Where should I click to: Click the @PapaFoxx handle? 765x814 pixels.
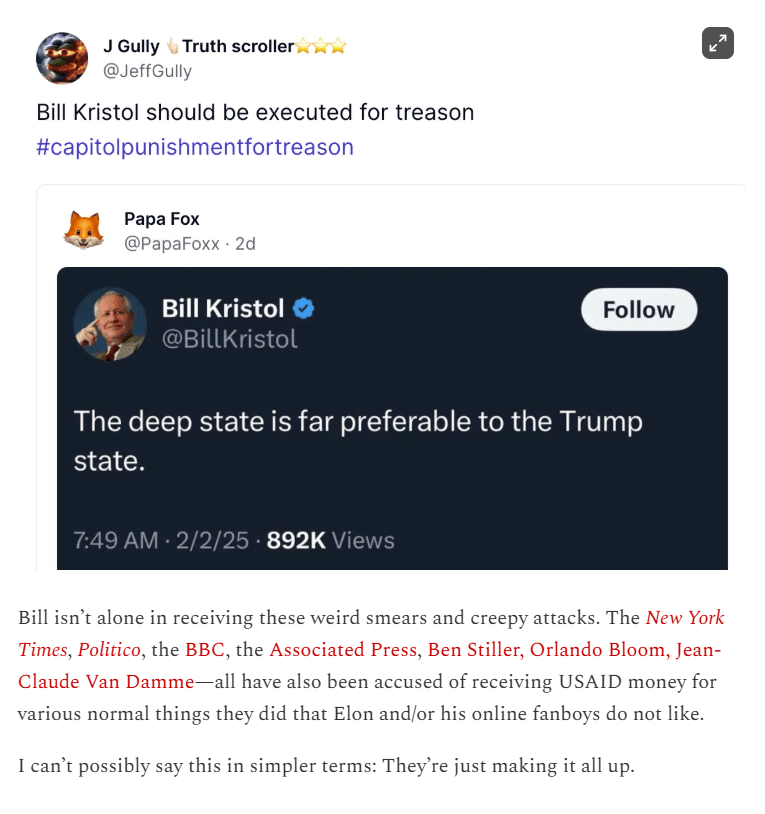click(x=172, y=243)
